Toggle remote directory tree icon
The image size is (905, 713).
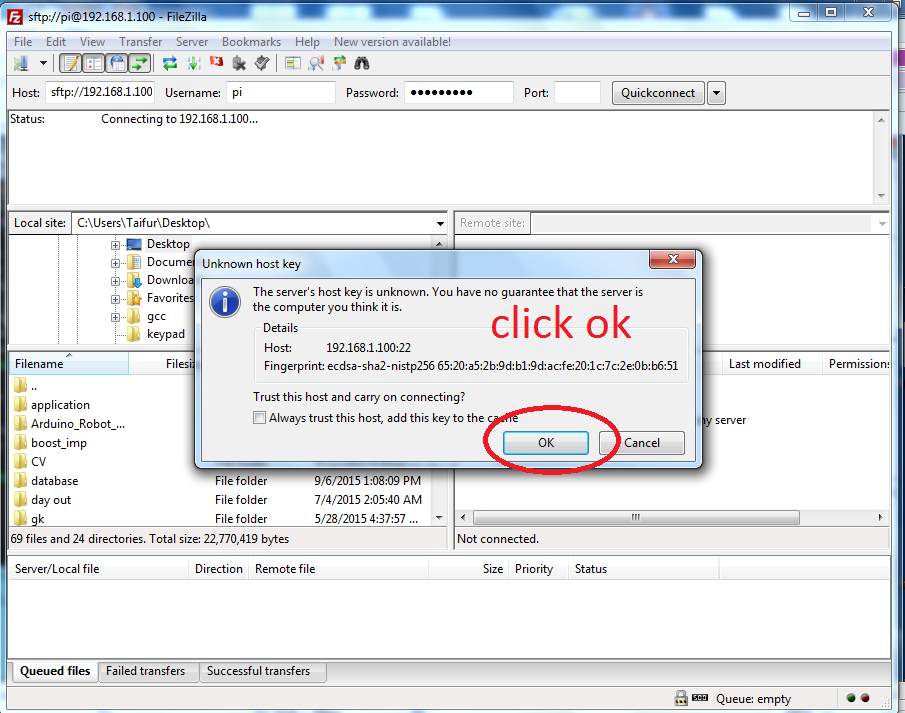[x=117, y=63]
